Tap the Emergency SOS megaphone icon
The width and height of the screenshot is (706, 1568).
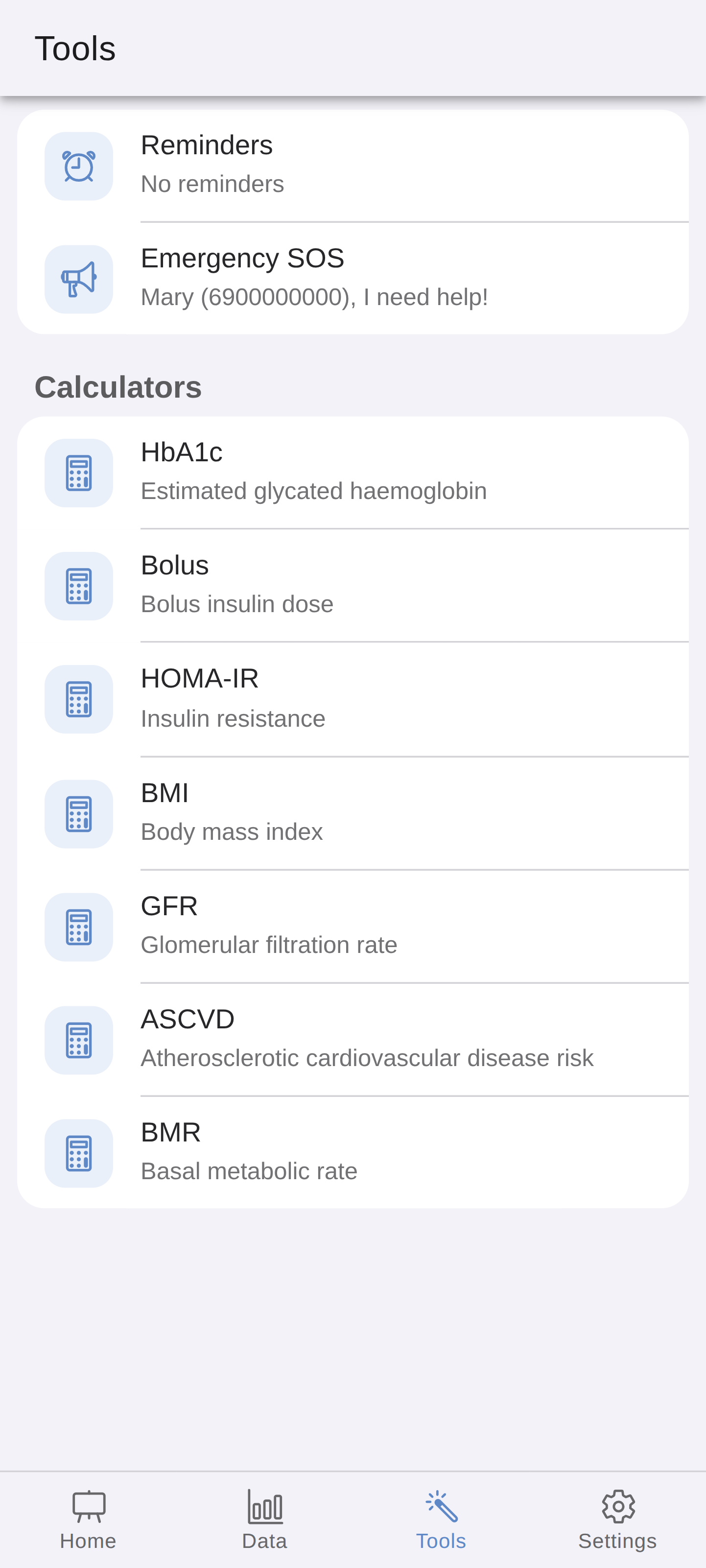78,280
